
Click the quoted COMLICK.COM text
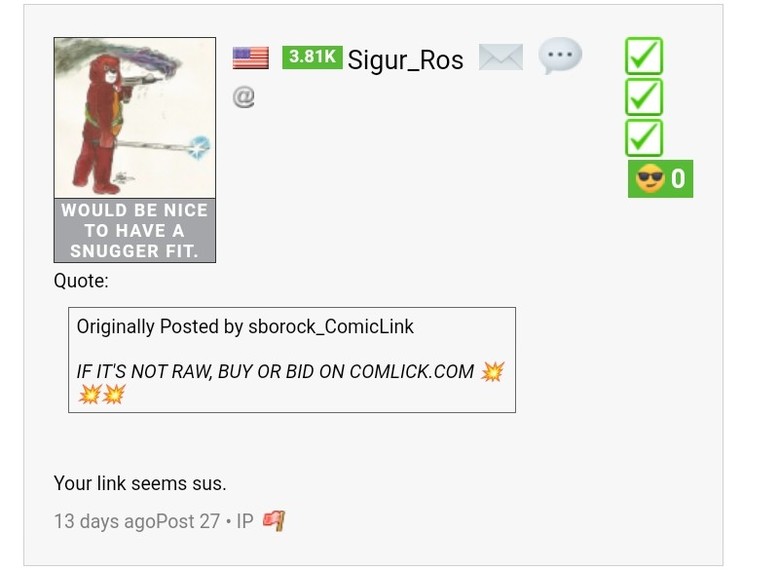pos(411,372)
